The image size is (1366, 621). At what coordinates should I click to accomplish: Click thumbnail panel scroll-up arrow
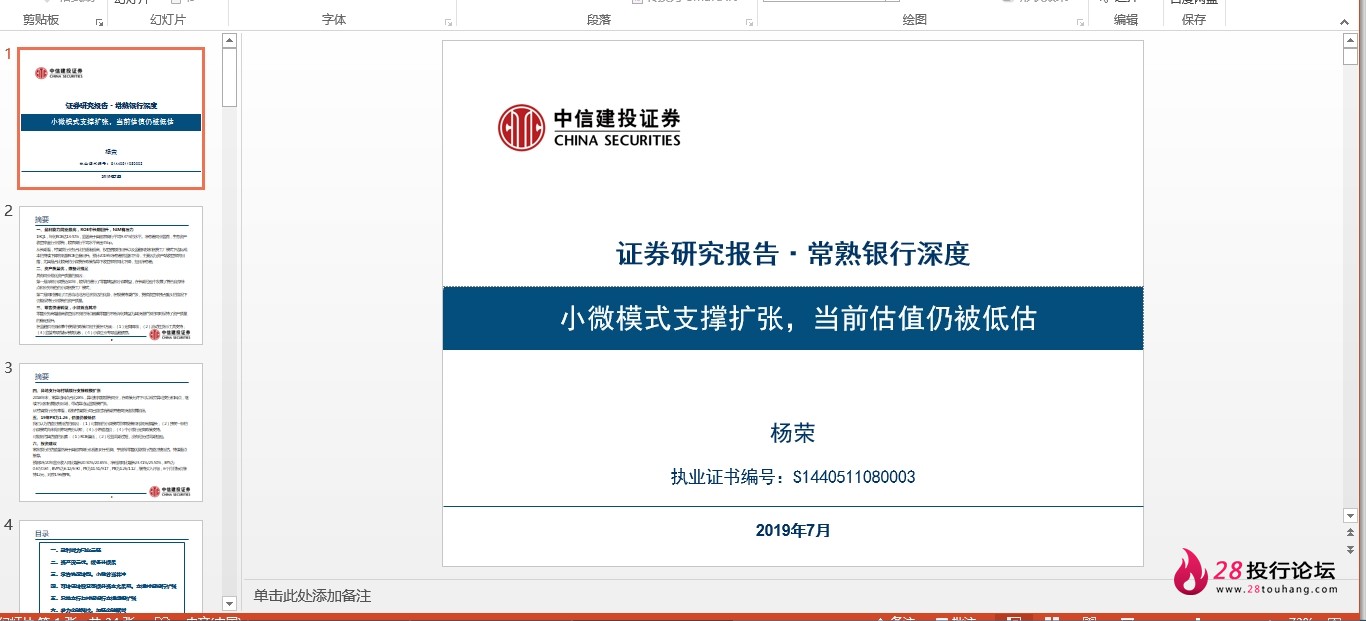(229, 40)
